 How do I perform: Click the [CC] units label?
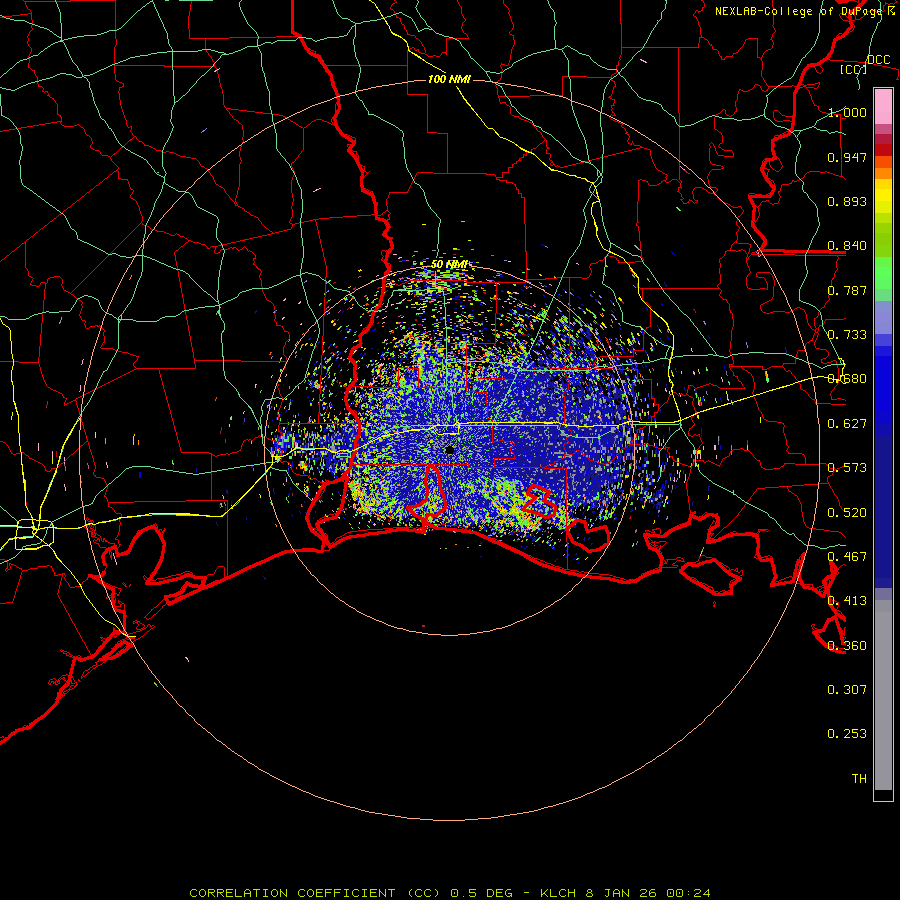[x=854, y=69]
